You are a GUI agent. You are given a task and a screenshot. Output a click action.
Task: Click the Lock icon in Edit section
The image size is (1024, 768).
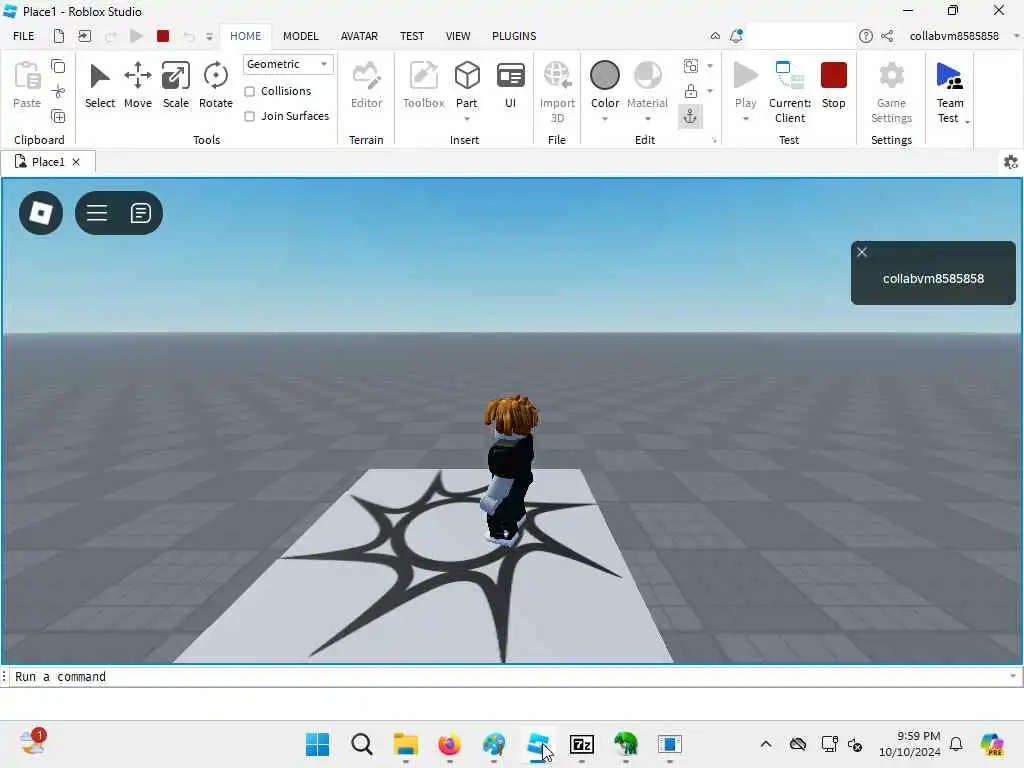click(690, 91)
